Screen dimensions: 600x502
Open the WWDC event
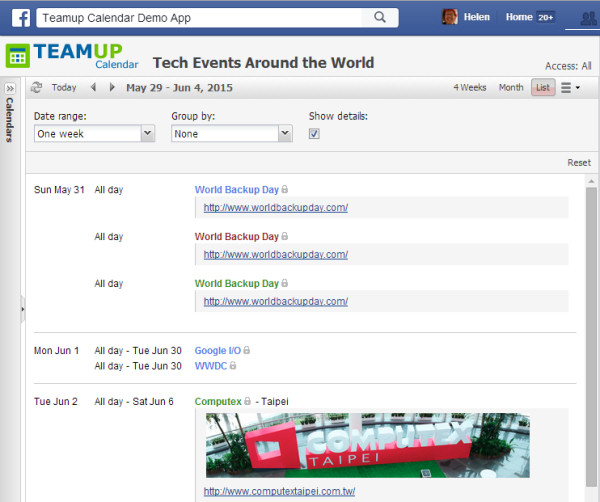211,366
